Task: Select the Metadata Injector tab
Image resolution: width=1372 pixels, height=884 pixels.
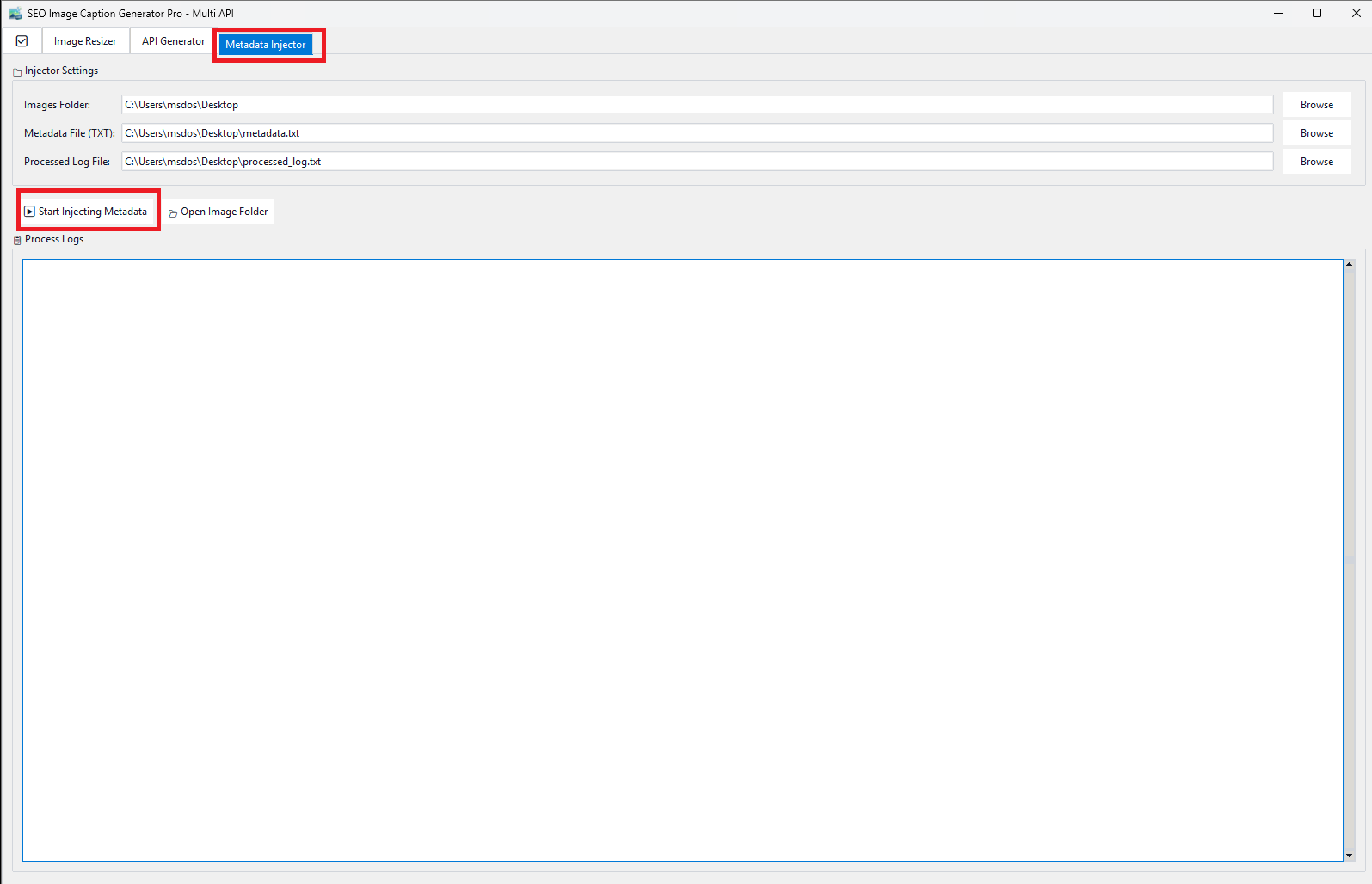Action: tap(266, 45)
